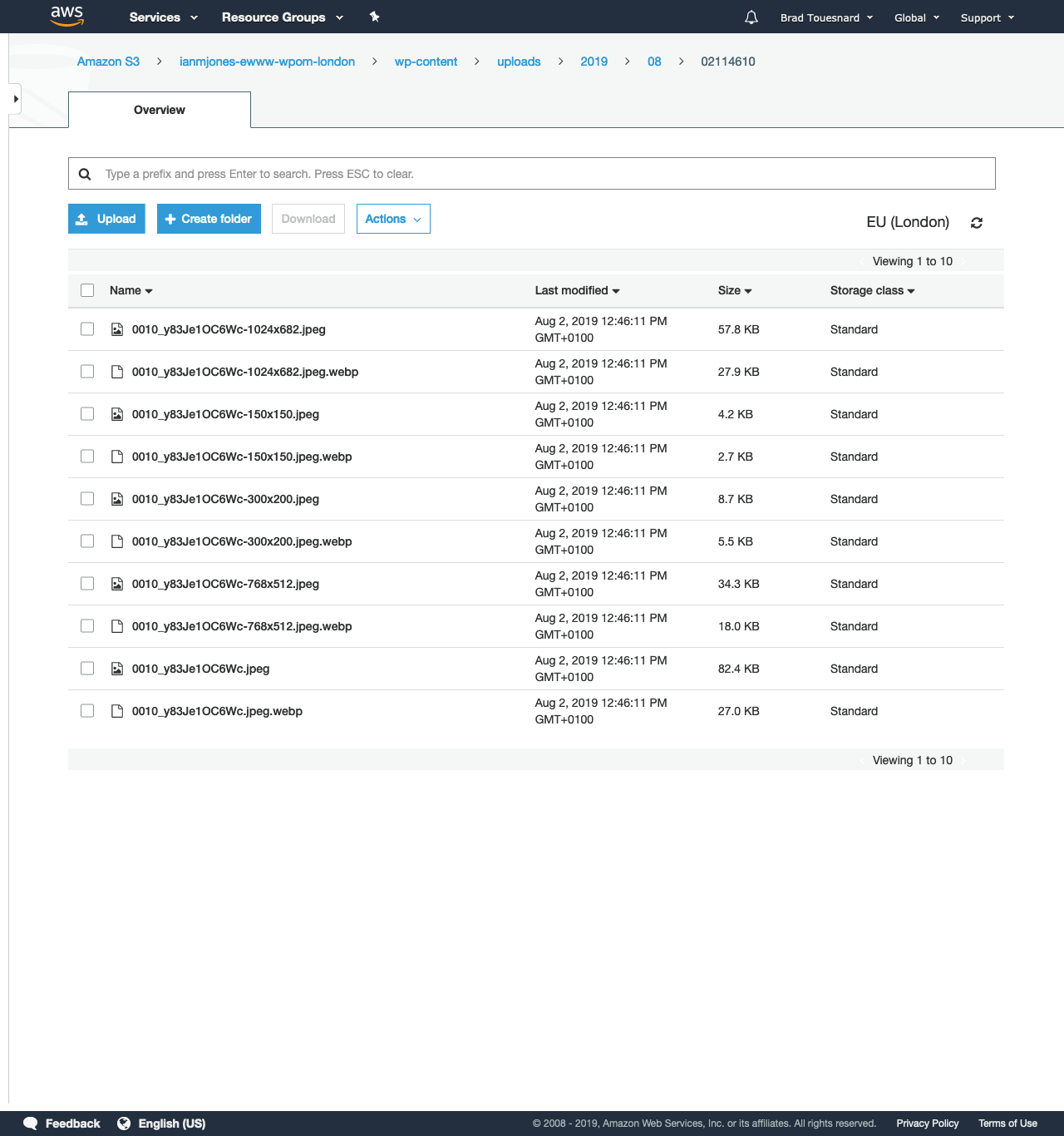The height and width of the screenshot is (1136, 1064).
Task: Check the box for 0010_y83Je1OC6Wc-150x150.jpeg
Action: click(x=87, y=414)
